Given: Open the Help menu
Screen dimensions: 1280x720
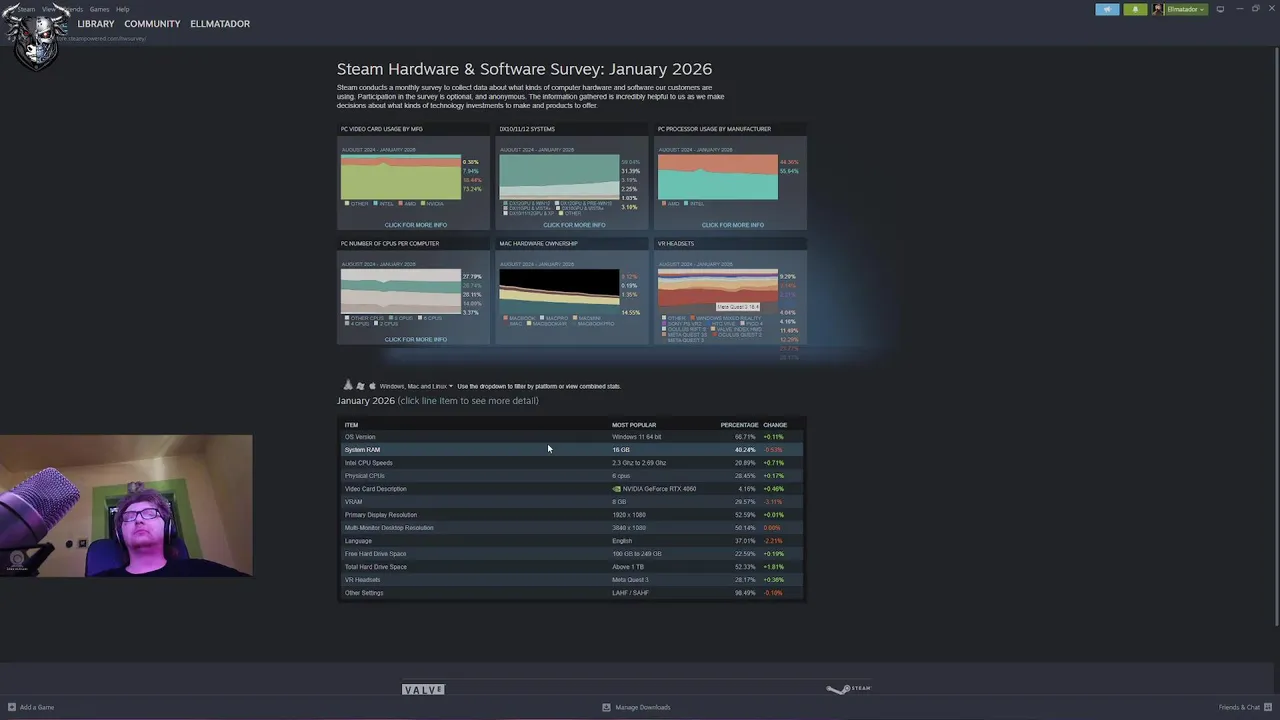Looking at the screenshot, I should 122,9.
